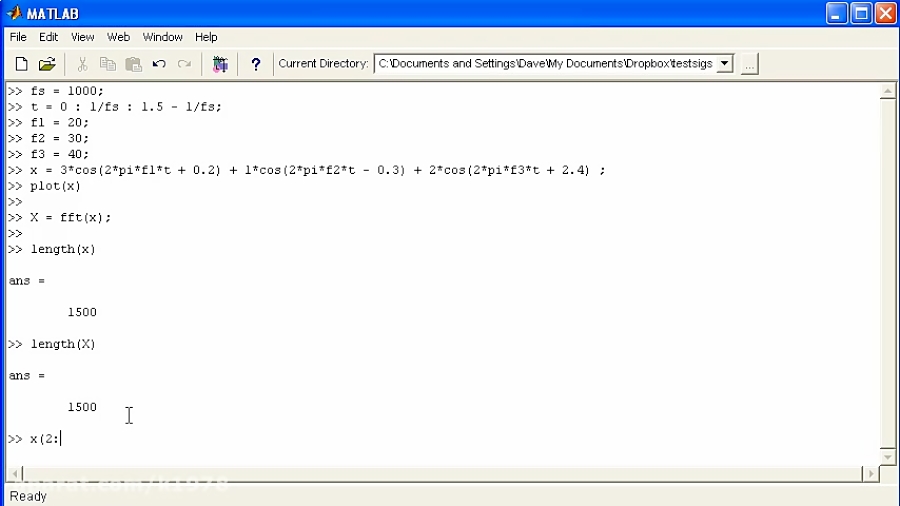900x506 pixels.
Task: Open the Help menu
Action: click(x=206, y=37)
